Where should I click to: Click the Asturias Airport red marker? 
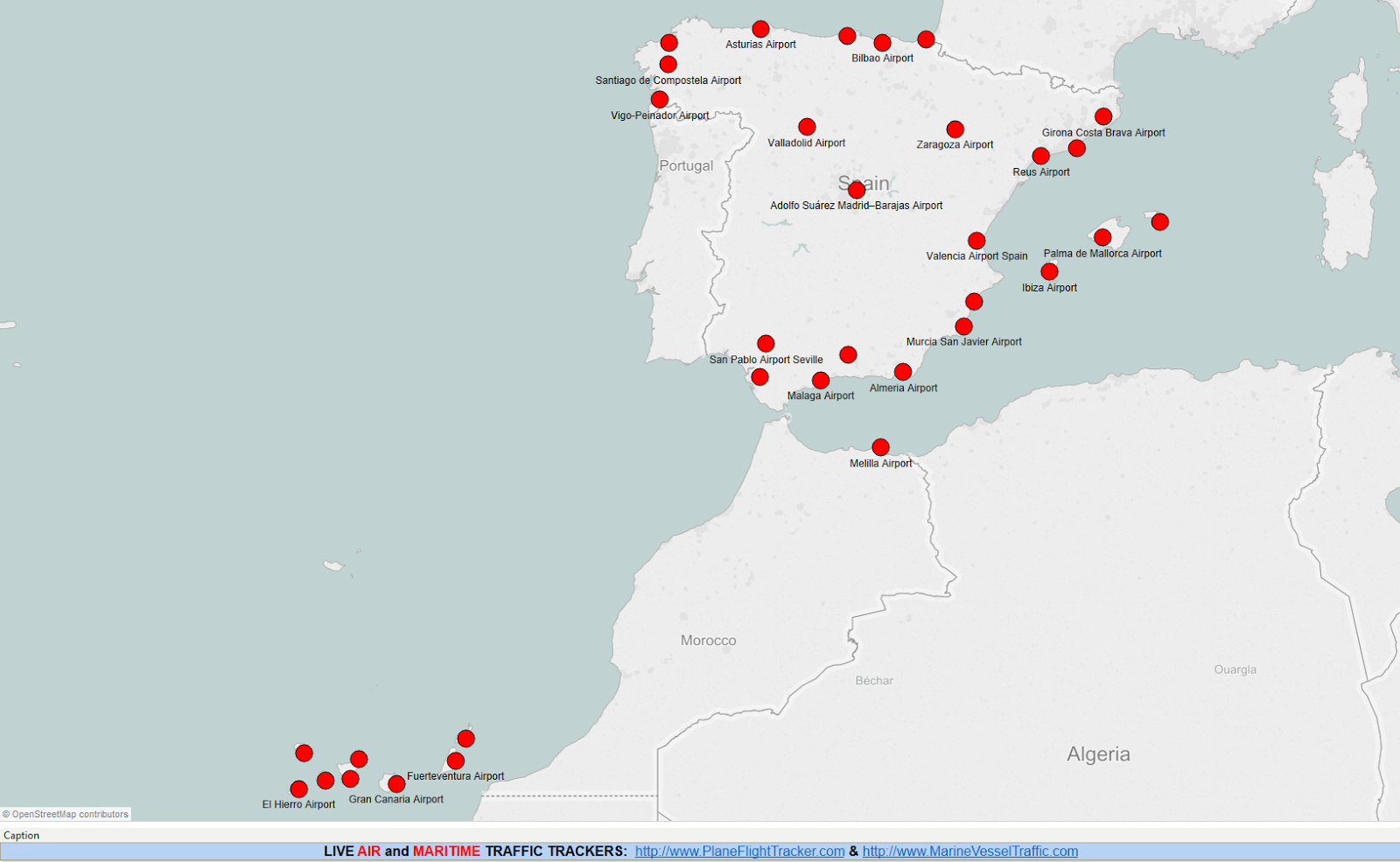tap(760, 29)
